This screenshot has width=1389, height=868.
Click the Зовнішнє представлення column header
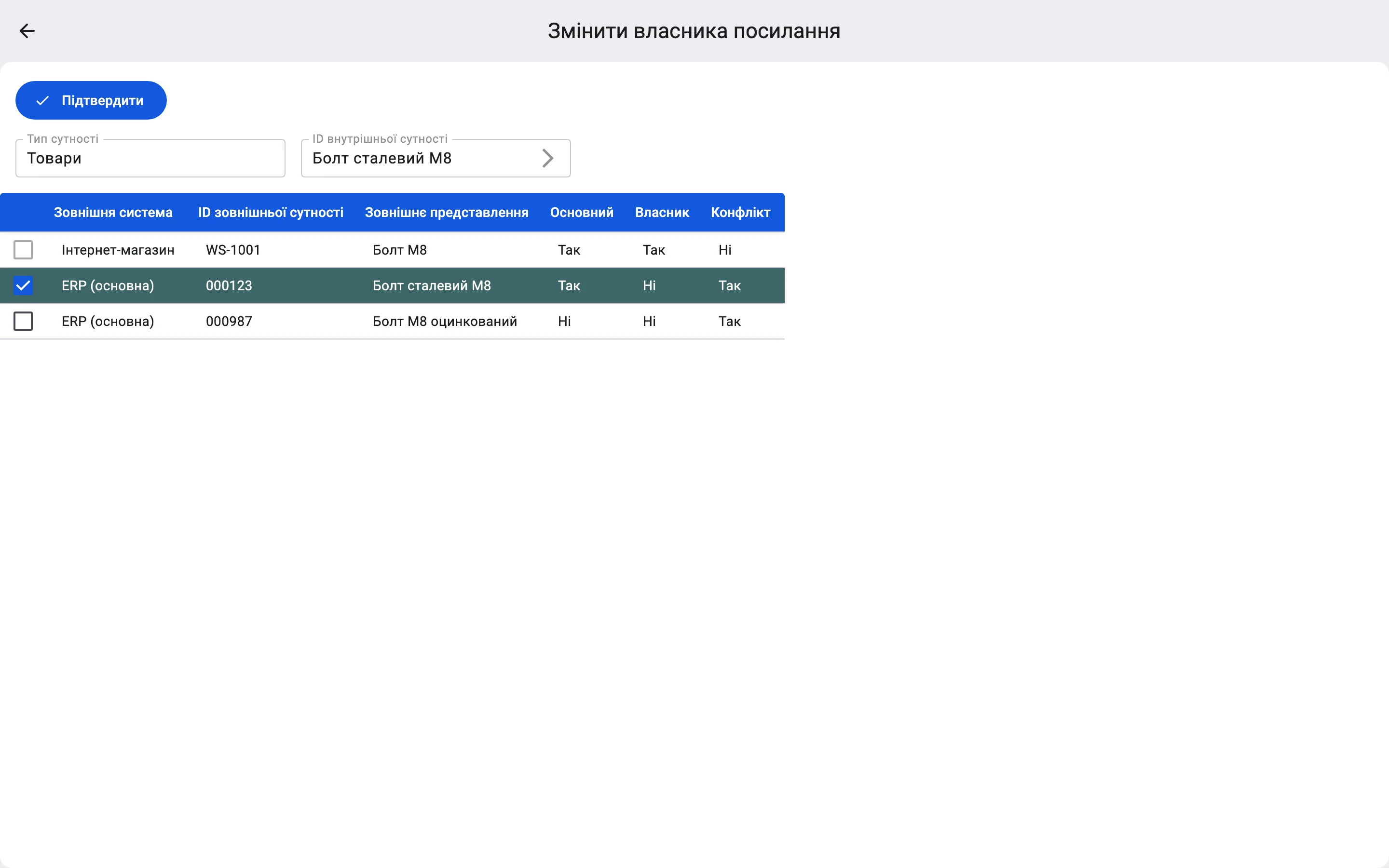447,212
